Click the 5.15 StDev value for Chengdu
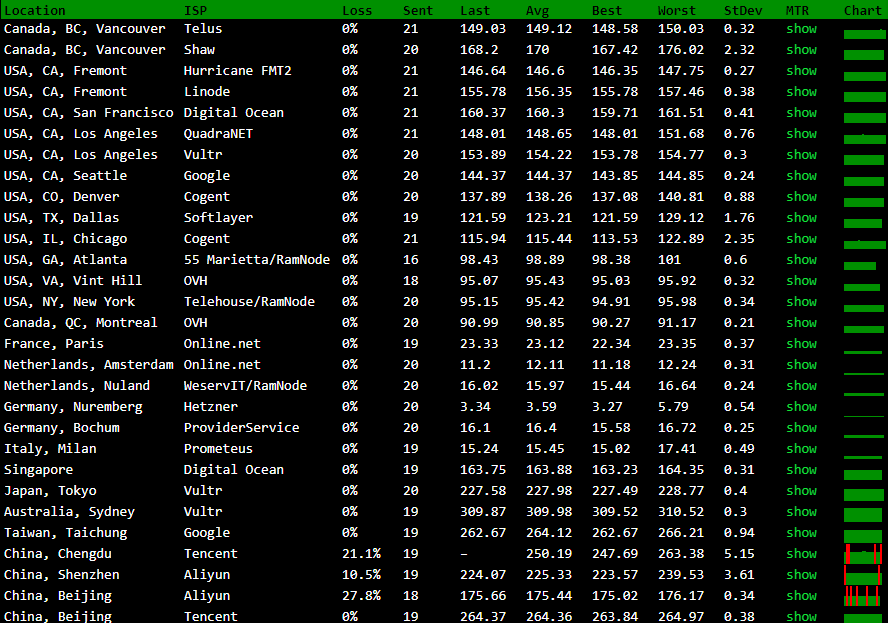The image size is (888, 623). [x=739, y=553]
